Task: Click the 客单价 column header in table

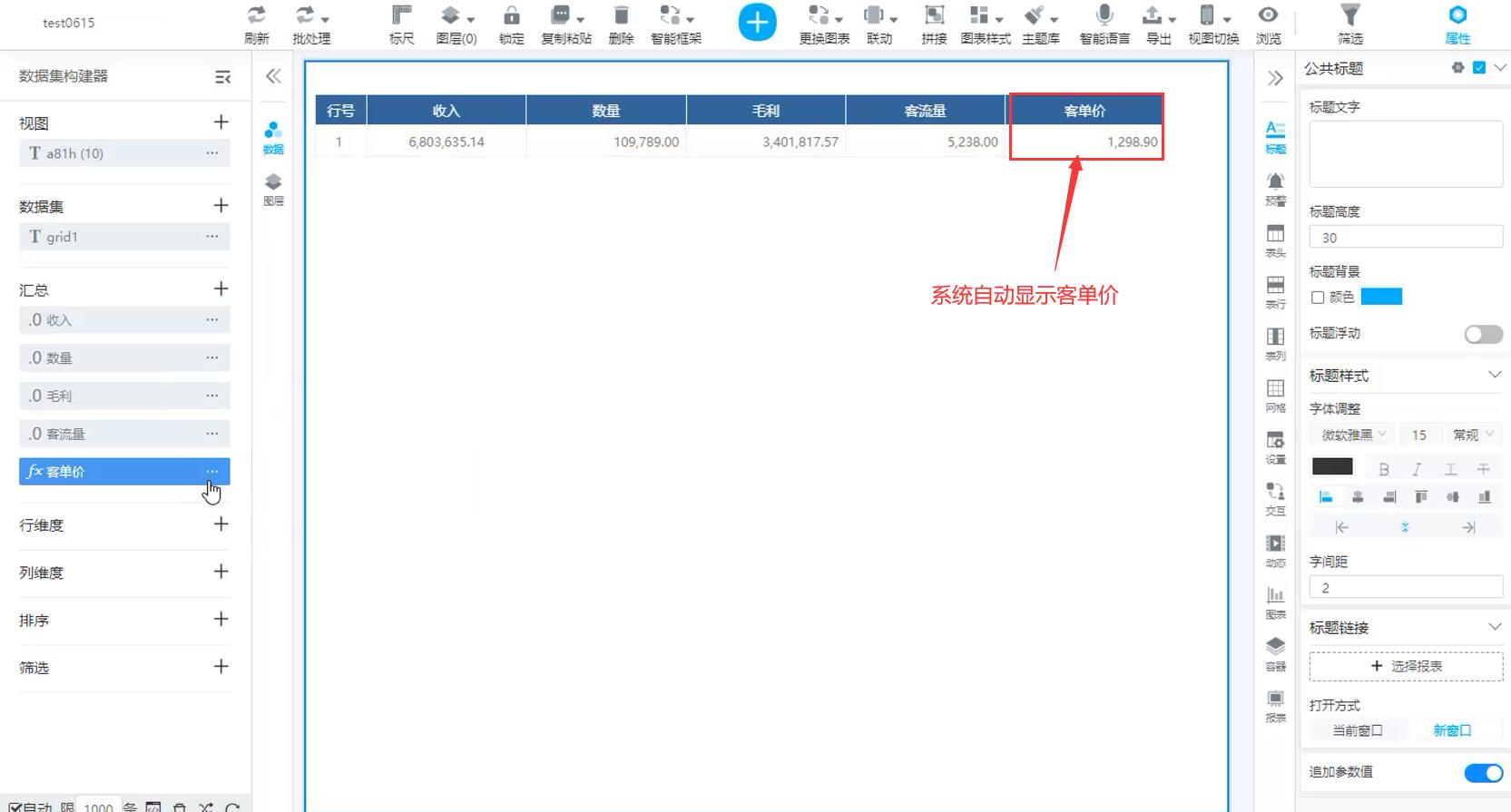Action: click(1085, 111)
